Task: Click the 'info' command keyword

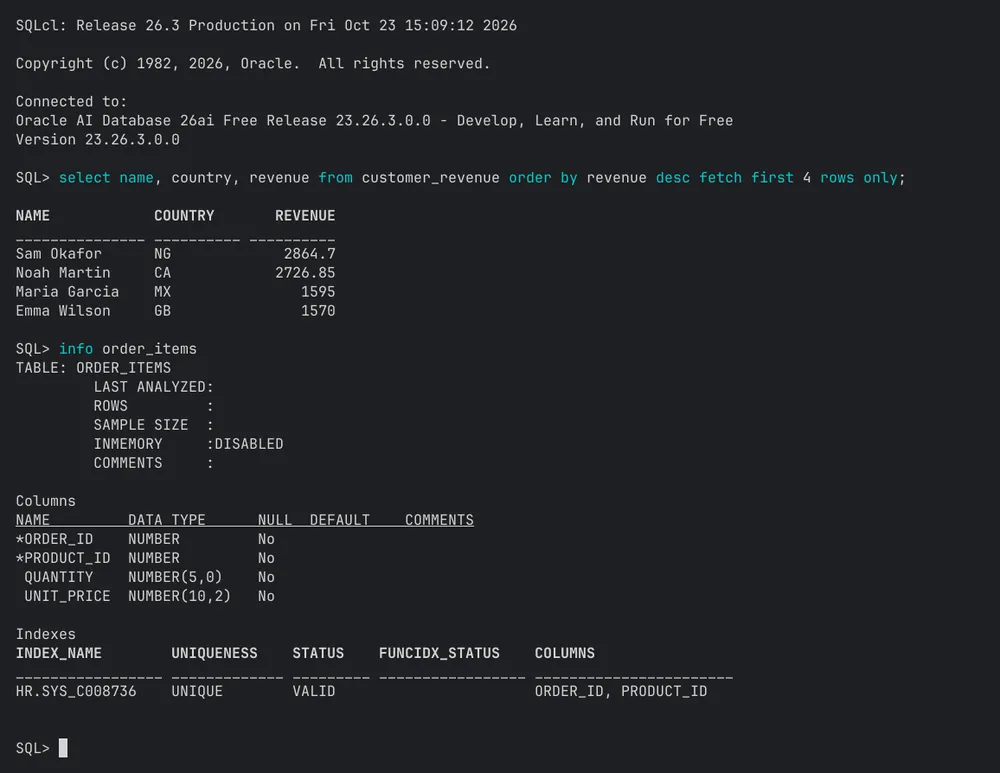Action: [76, 349]
